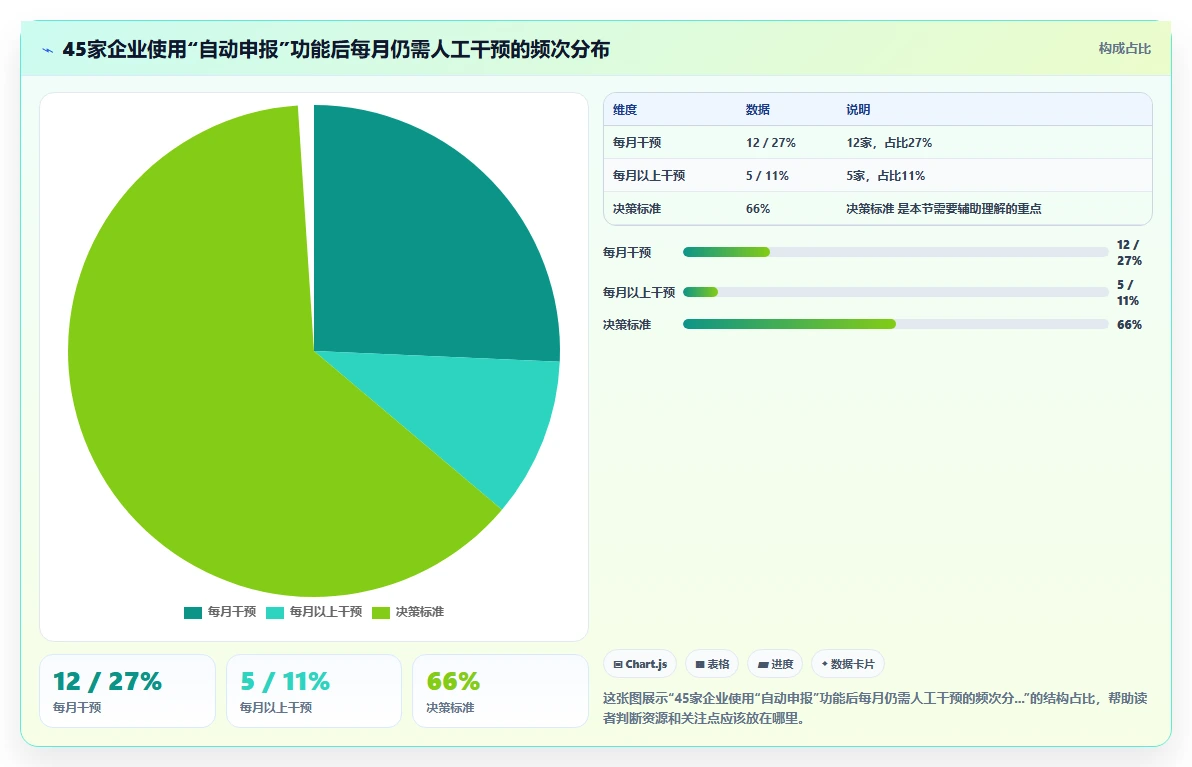Image resolution: width=1192 pixels, height=767 pixels.
Task: Click the 数据 column header
Action: tap(758, 109)
